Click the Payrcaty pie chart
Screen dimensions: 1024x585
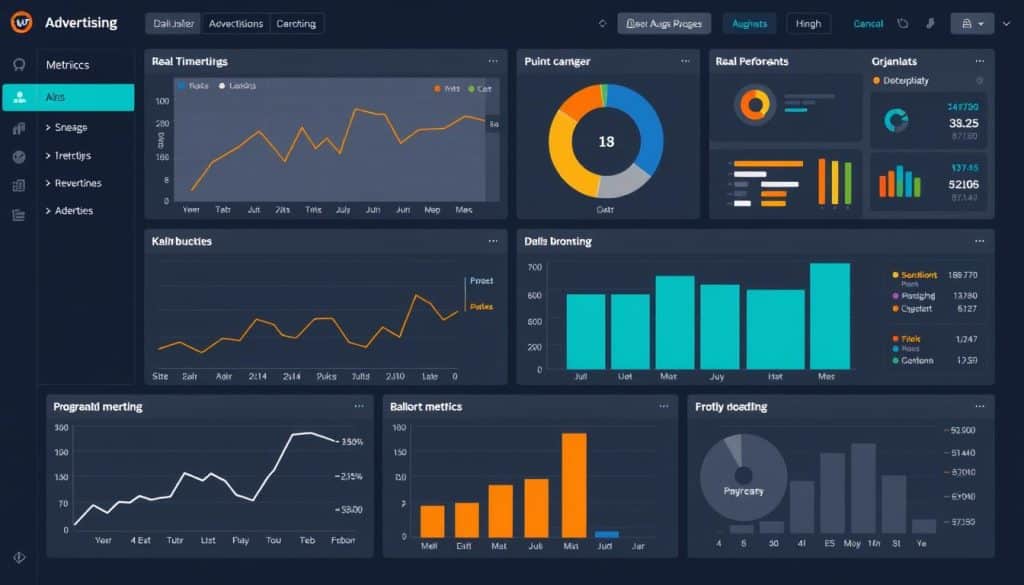point(743,477)
